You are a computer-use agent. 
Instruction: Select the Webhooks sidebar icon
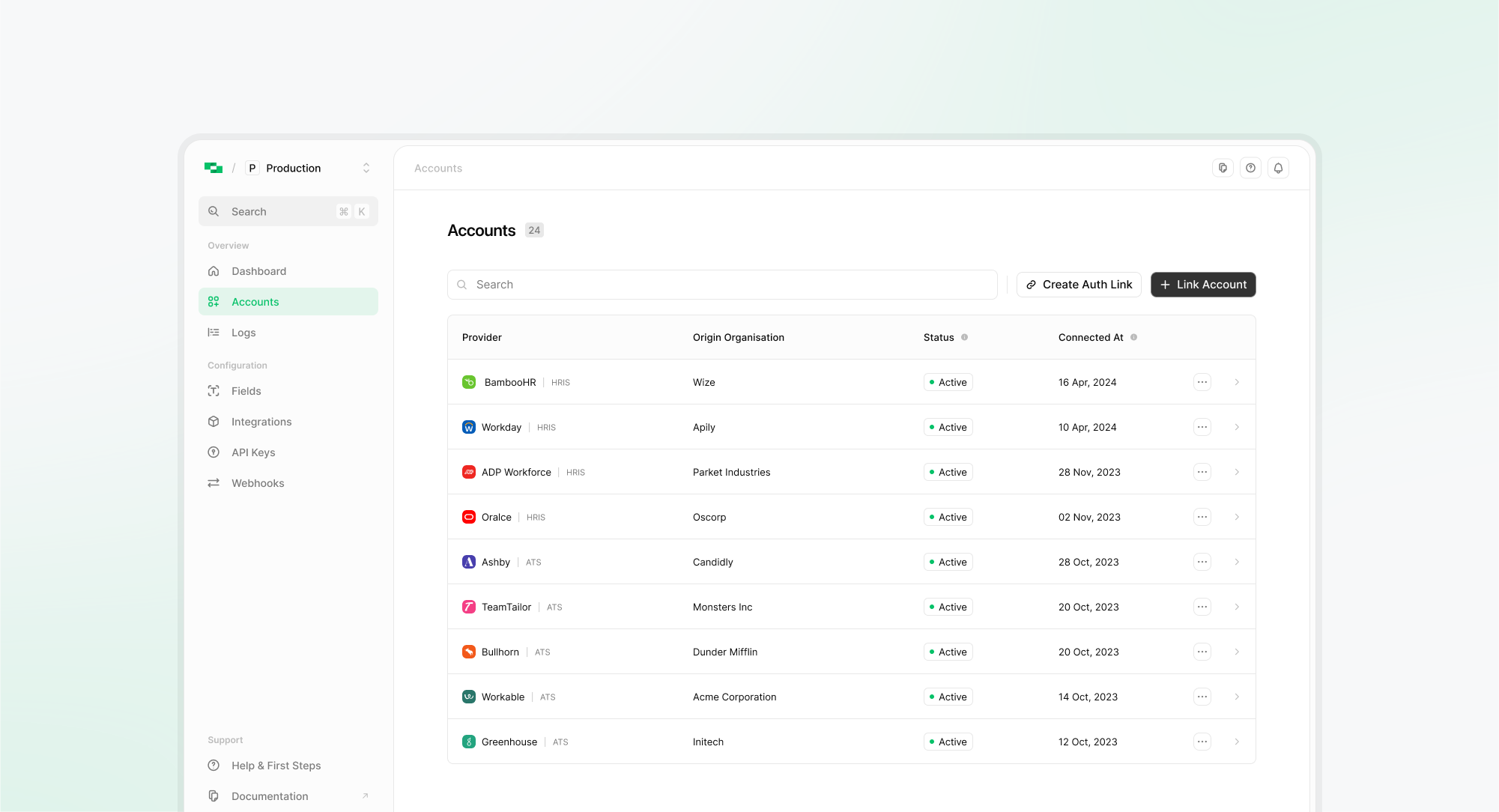click(x=214, y=483)
